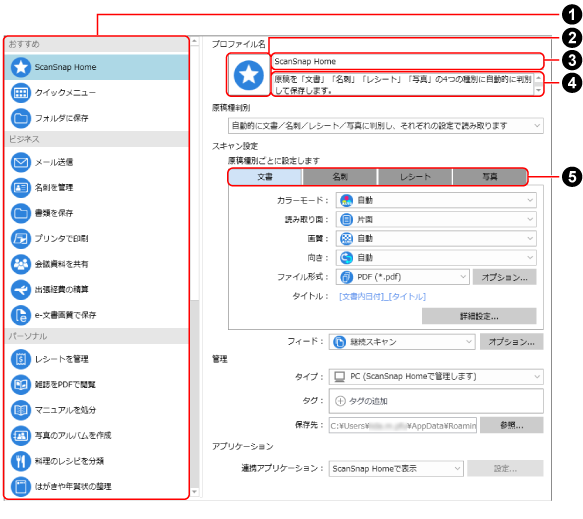Screen dimensions: 583x519
Task: Click the profile list scroll up arrow
Action: pos(195,41)
